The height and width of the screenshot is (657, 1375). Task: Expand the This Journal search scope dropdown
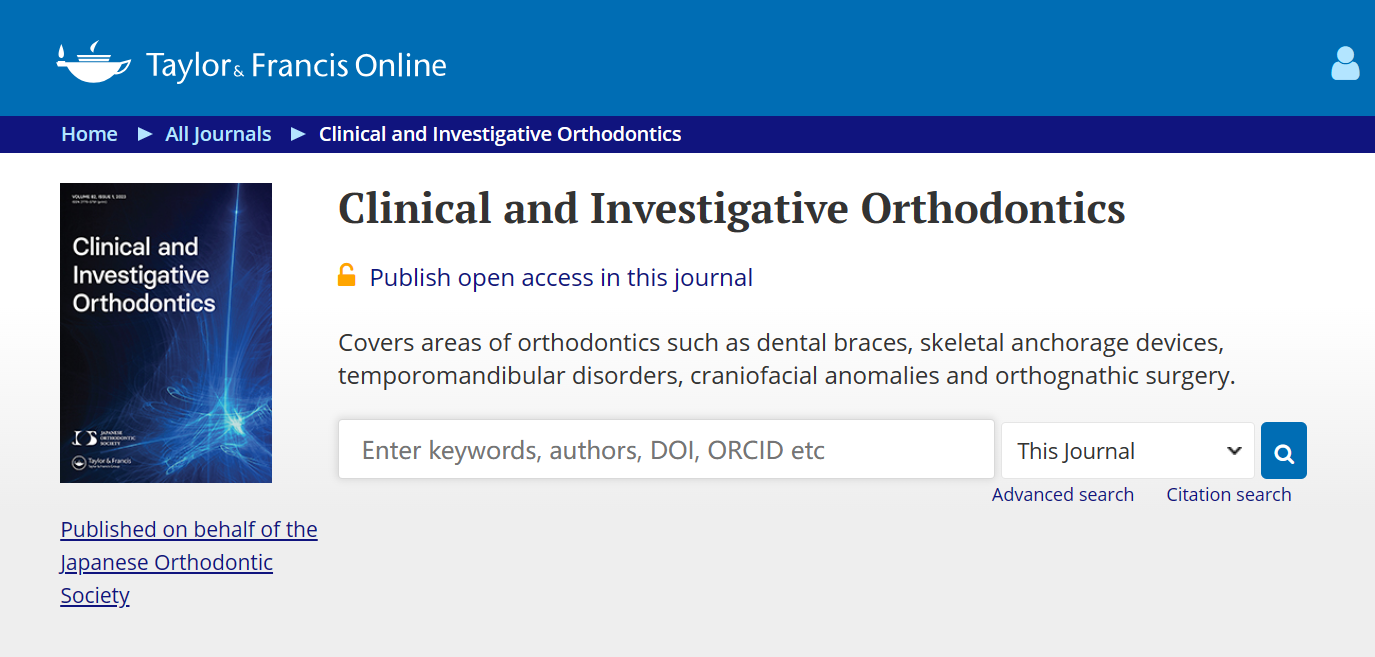tap(1128, 451)
